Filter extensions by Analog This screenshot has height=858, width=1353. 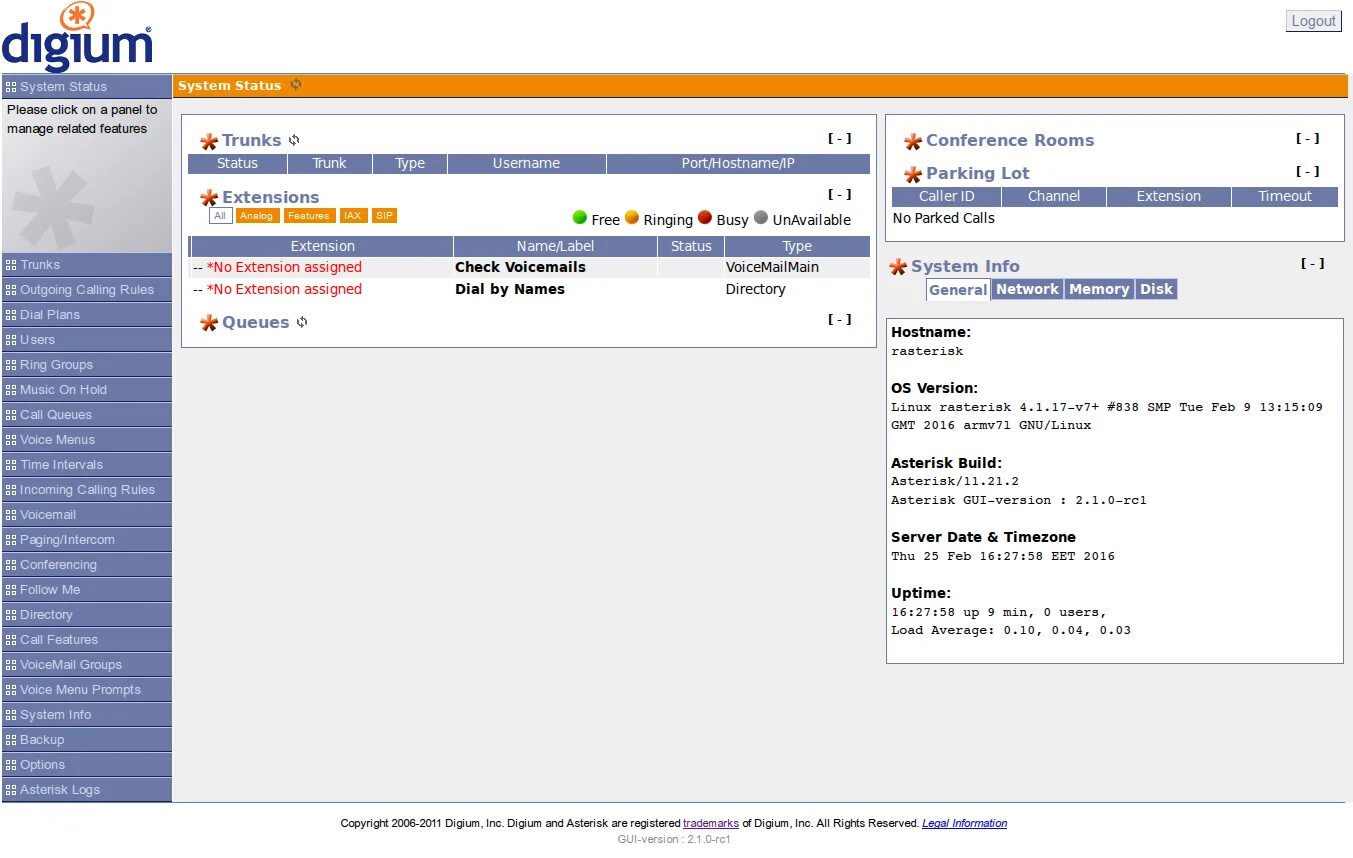[x=257, y=216]
